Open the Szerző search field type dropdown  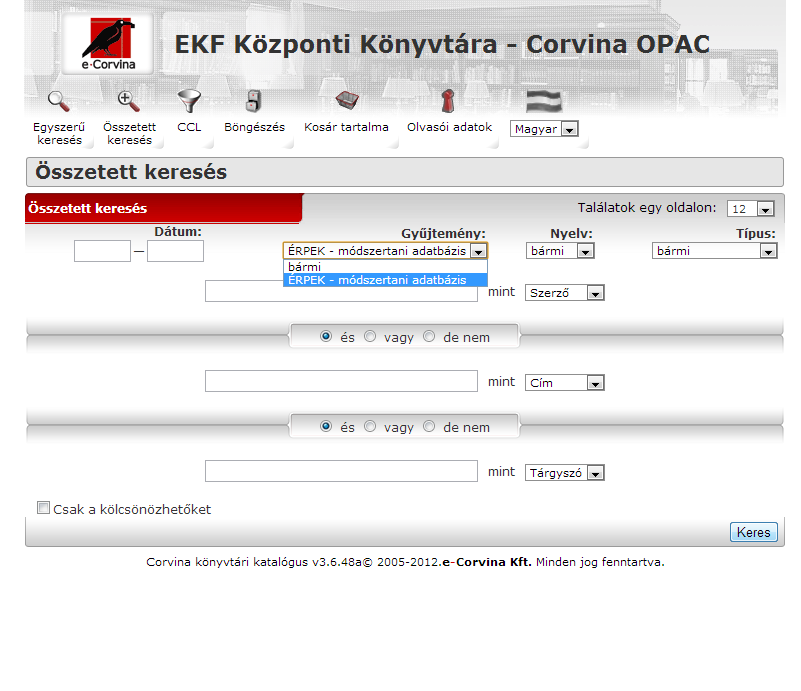[564, 293]
